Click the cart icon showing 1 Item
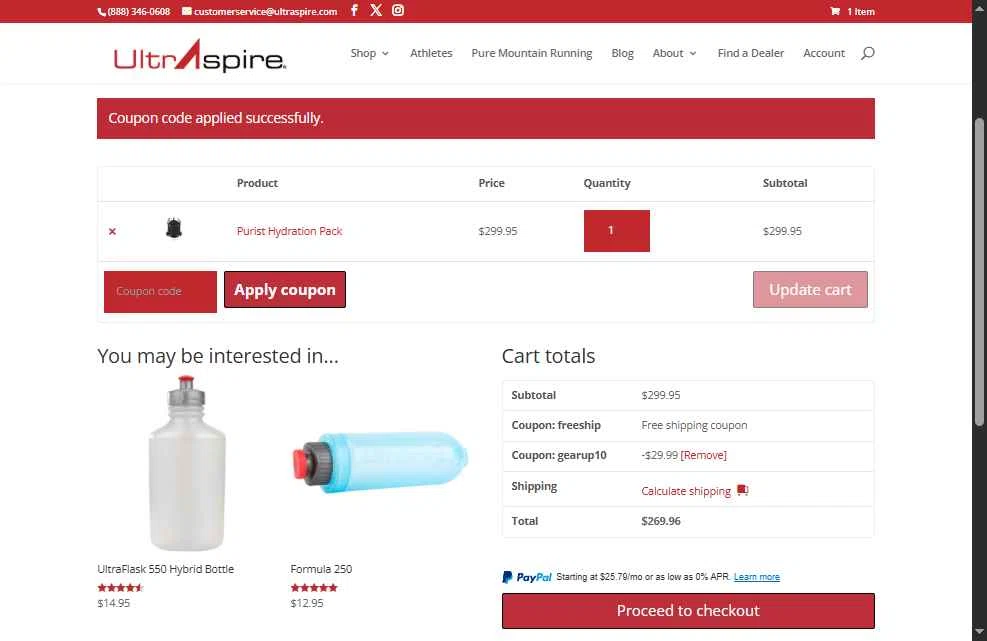This screenshot has width=987, height=641. tap(835, 11)
